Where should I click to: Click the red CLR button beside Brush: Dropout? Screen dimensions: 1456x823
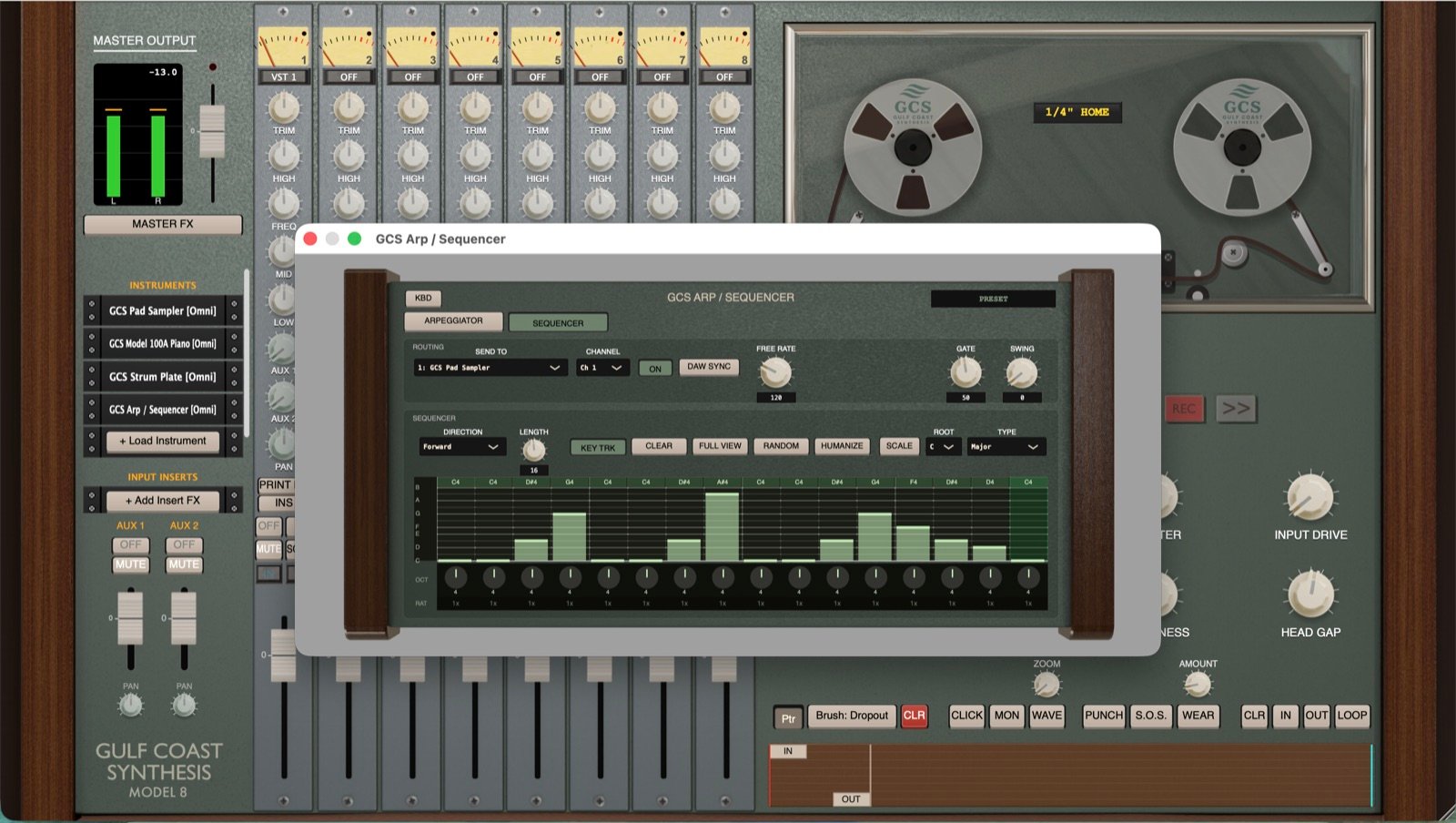click(x=914, y=716)
